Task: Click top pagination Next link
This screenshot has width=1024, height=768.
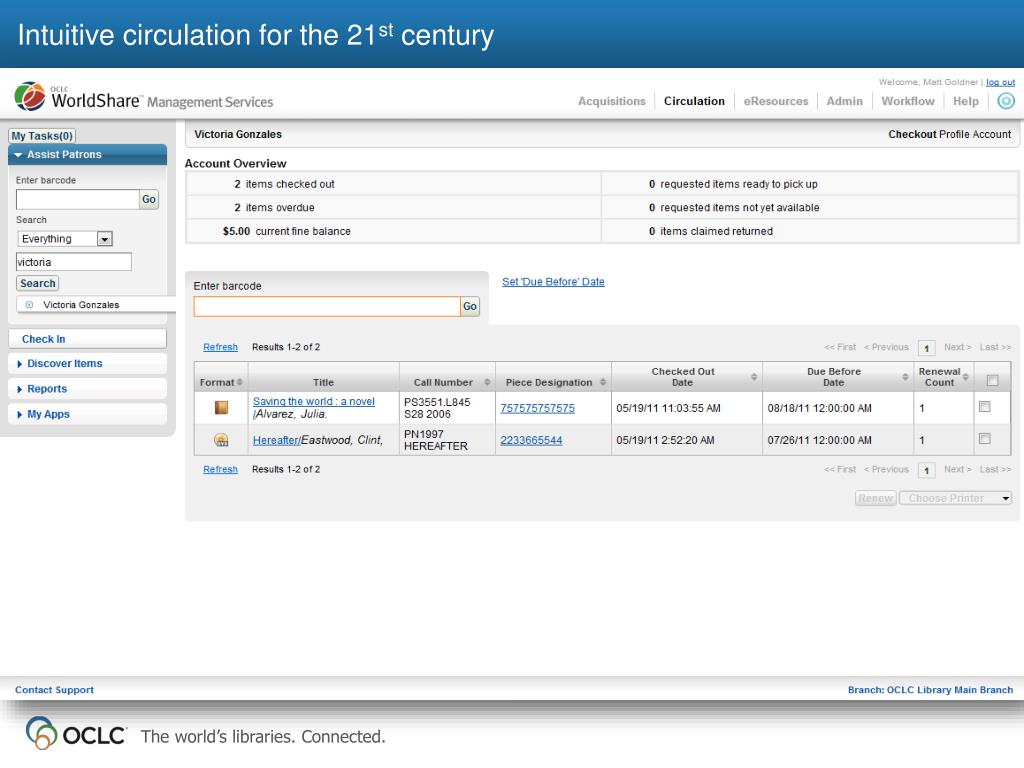Action: 957,347
